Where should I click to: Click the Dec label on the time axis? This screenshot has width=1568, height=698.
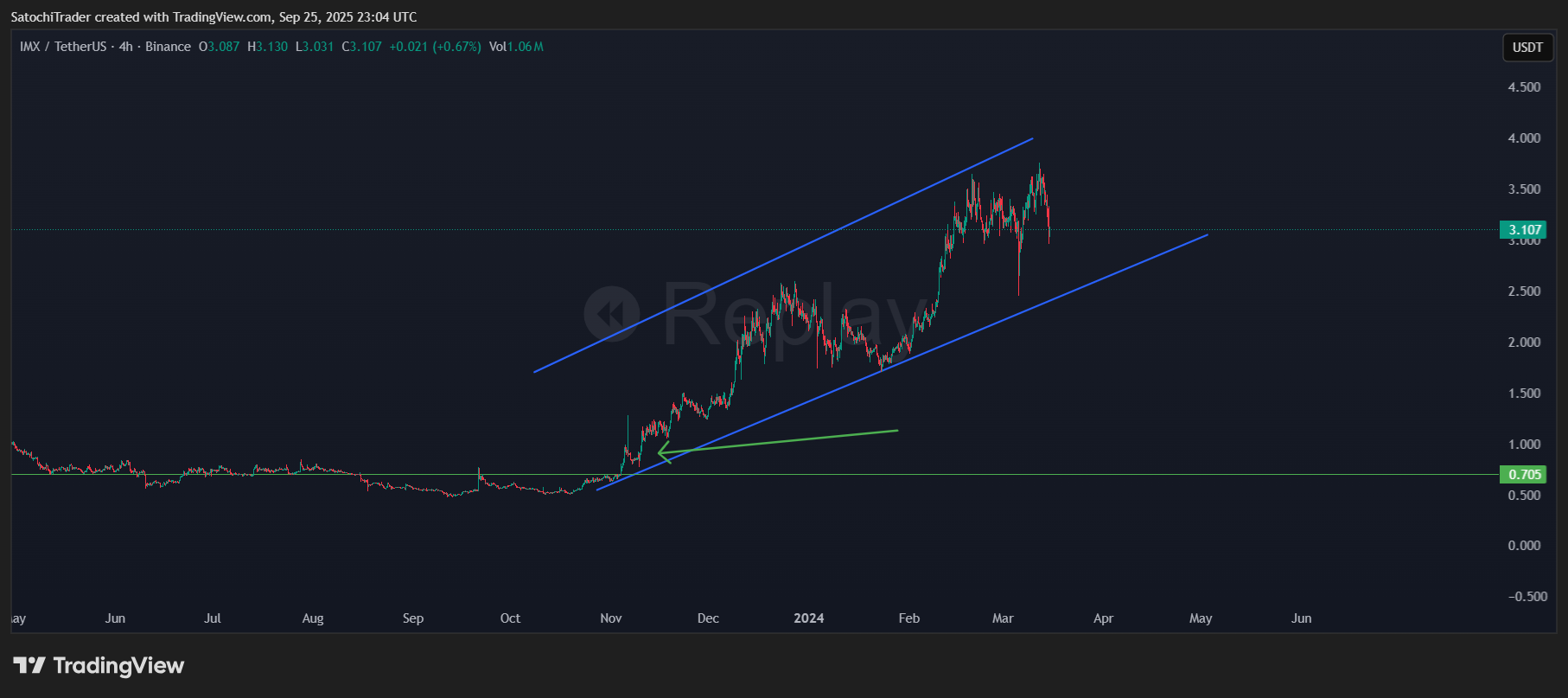[x=708, y=618]
